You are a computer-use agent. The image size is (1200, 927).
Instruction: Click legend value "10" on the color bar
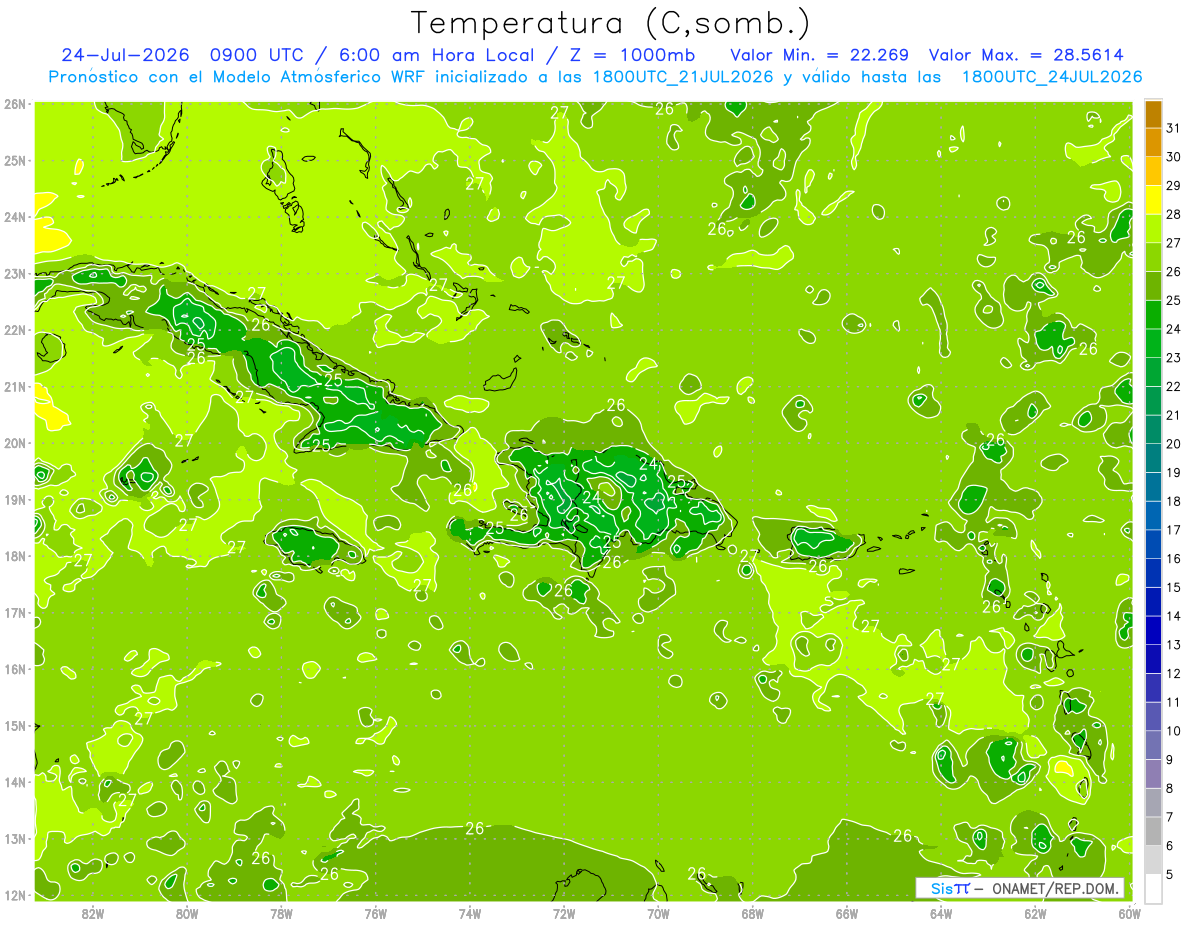tap(1173, 731)
